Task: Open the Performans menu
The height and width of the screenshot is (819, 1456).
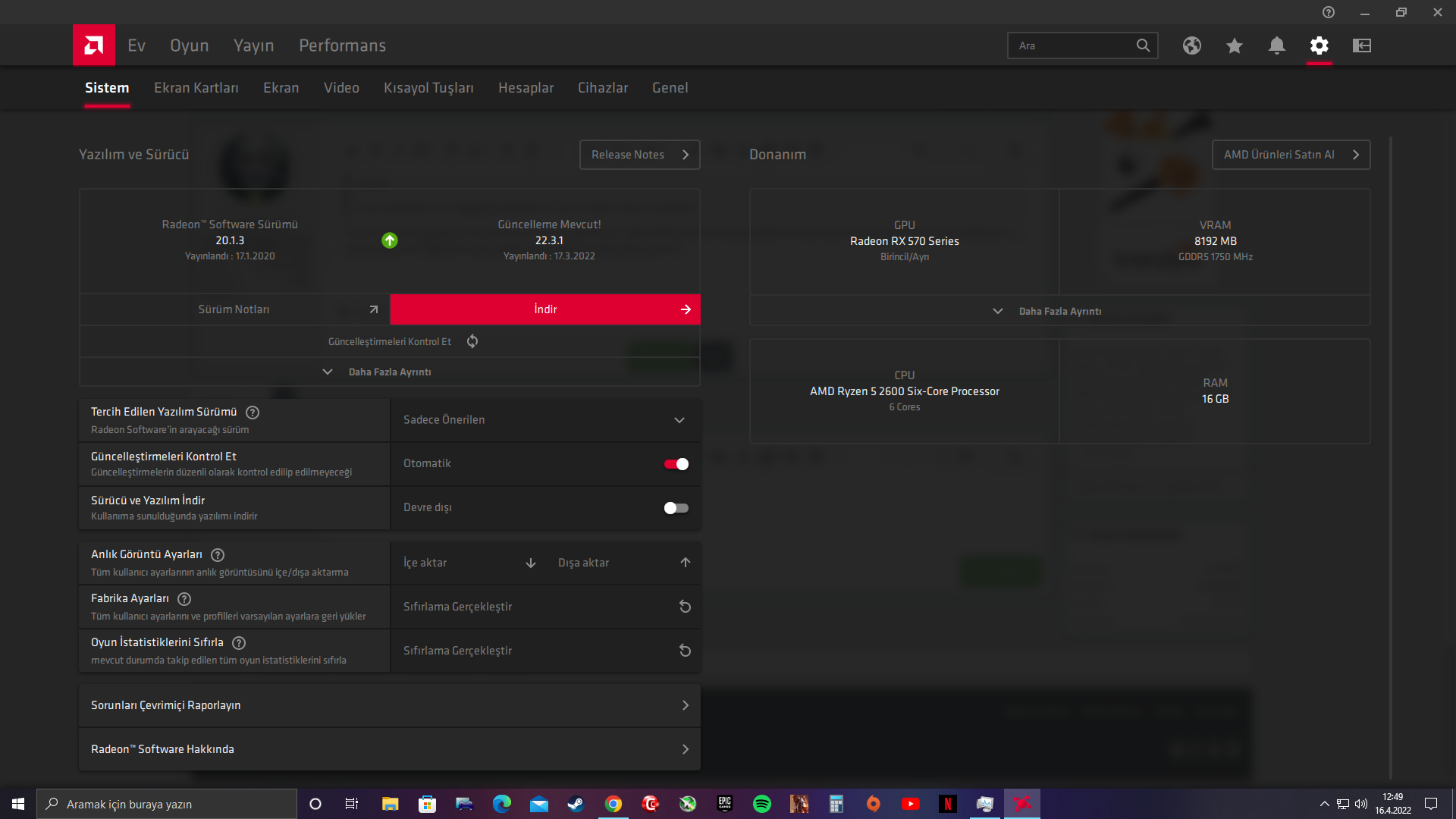Action: [x=343, y=45]
